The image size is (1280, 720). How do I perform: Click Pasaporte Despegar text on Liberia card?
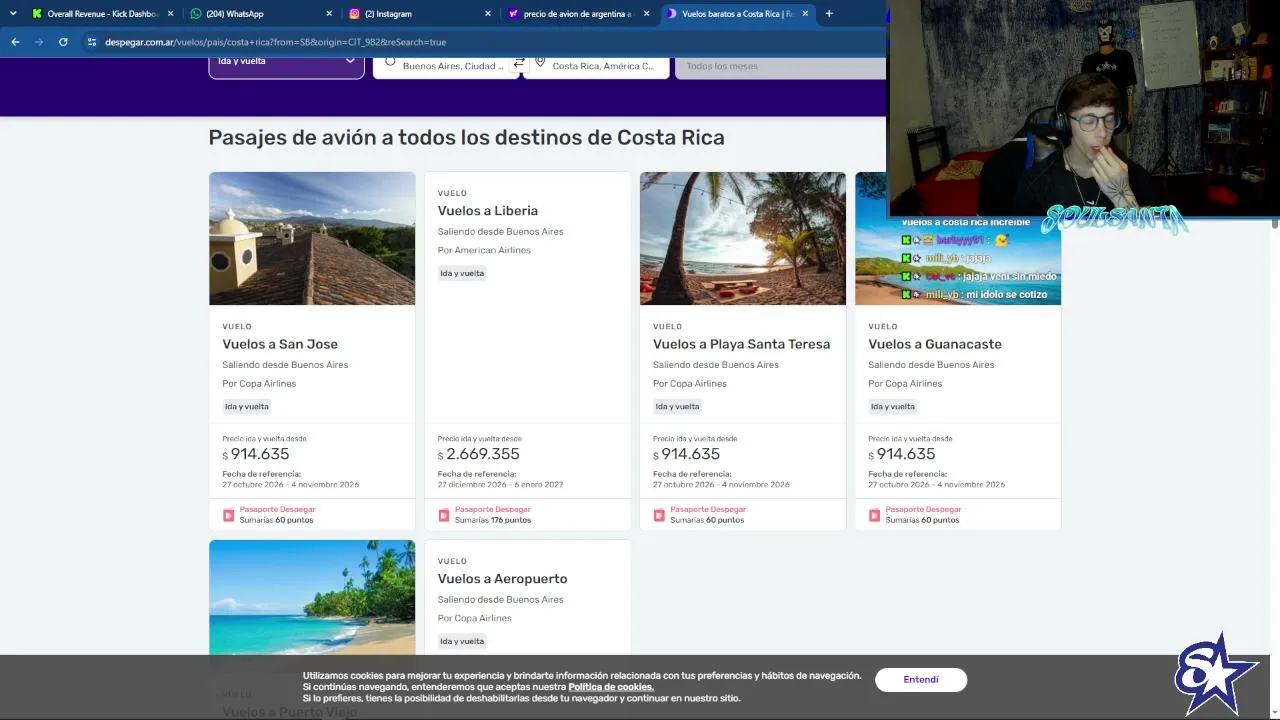pos(493,509)
